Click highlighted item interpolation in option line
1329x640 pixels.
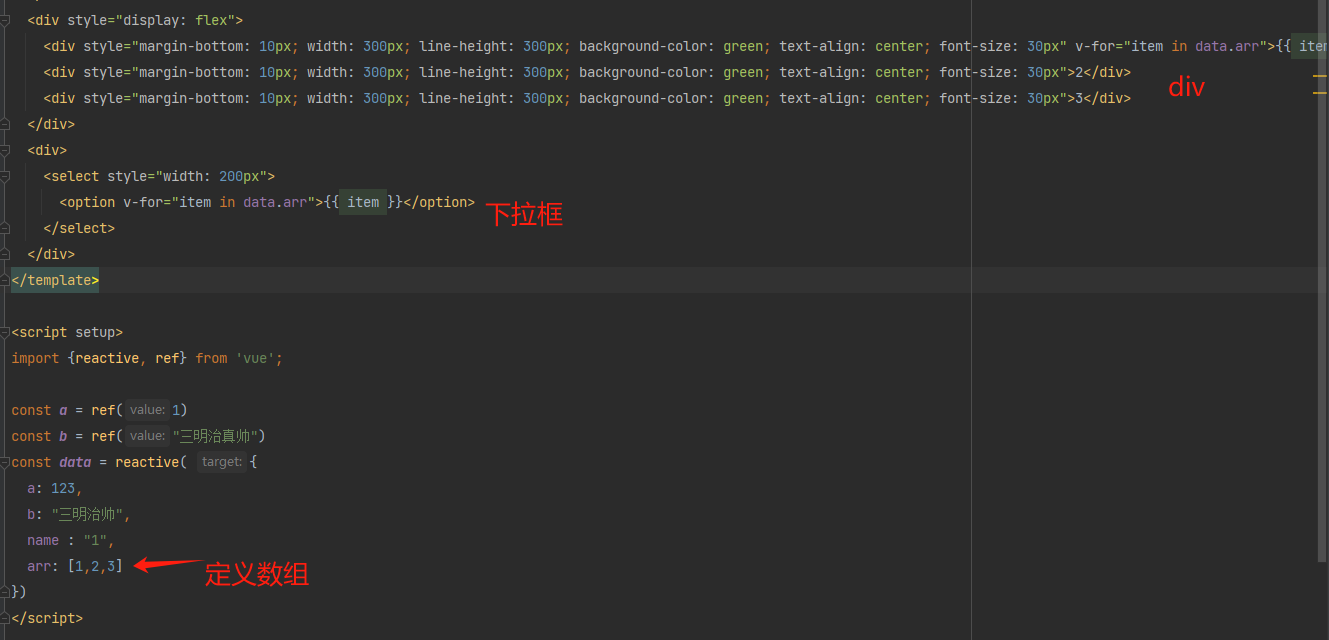click(363, 202)
